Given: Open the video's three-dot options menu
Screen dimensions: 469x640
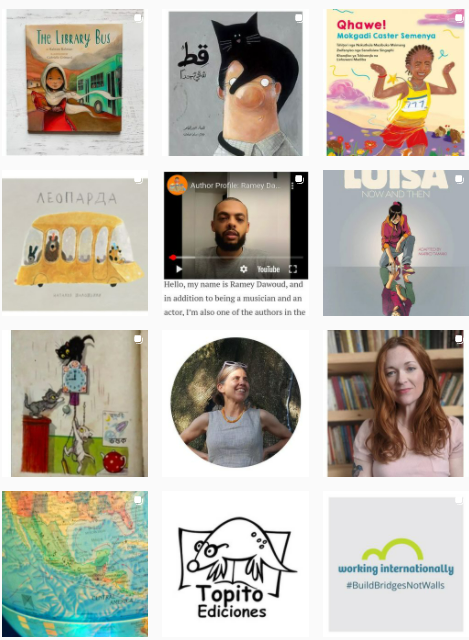Looking at the screenshot, I should click(x=292, y=186).
